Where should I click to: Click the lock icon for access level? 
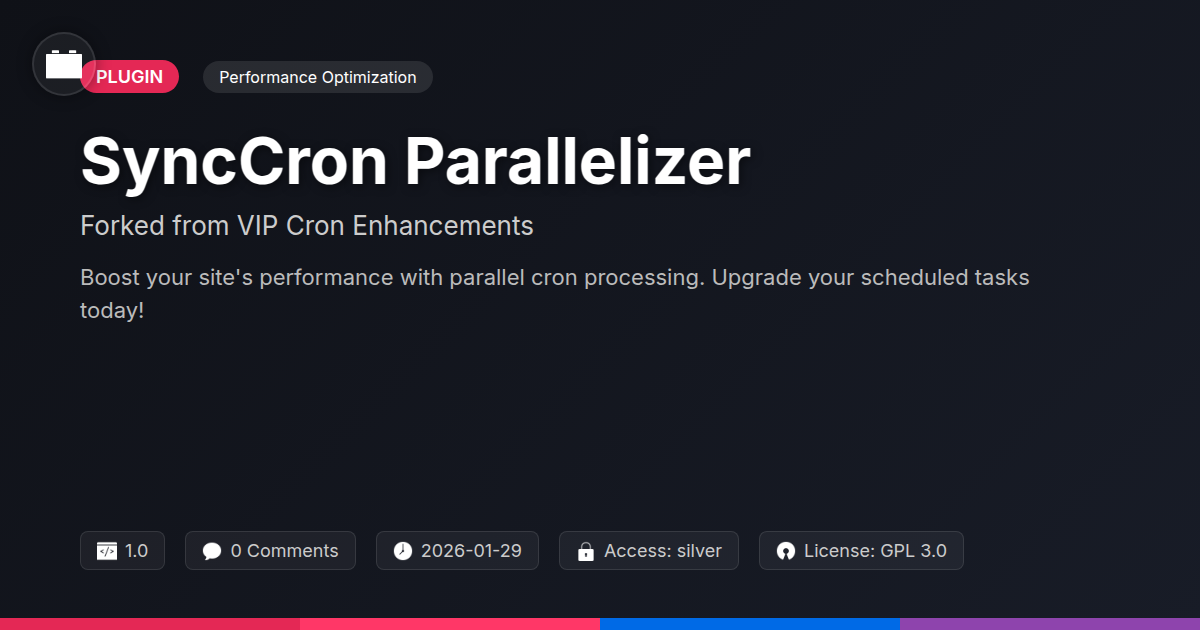pyautogui.click(x=586, y=551)
